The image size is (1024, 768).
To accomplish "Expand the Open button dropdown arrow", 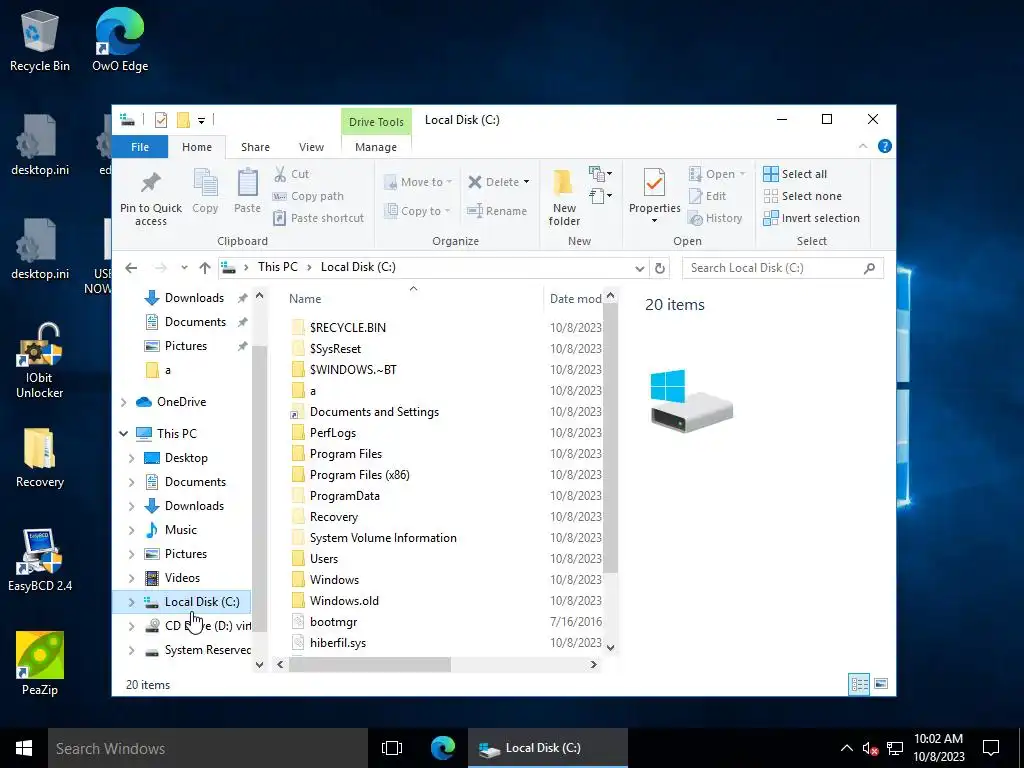I will pyautogui.click(x=743, y=174).
